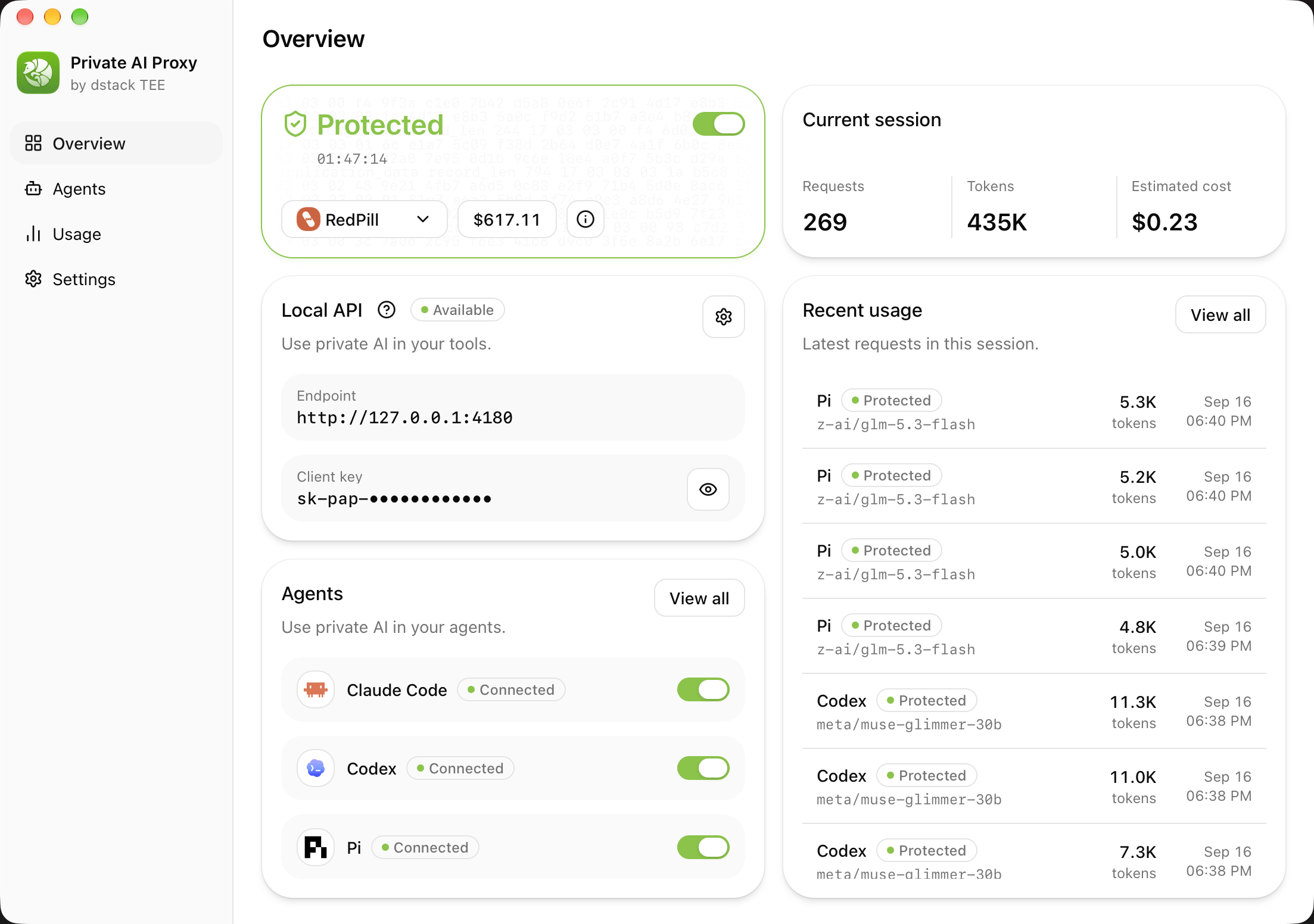Click Claude Code Connected status badge
The image size is (1314, 924).
(x=511, y=689)
